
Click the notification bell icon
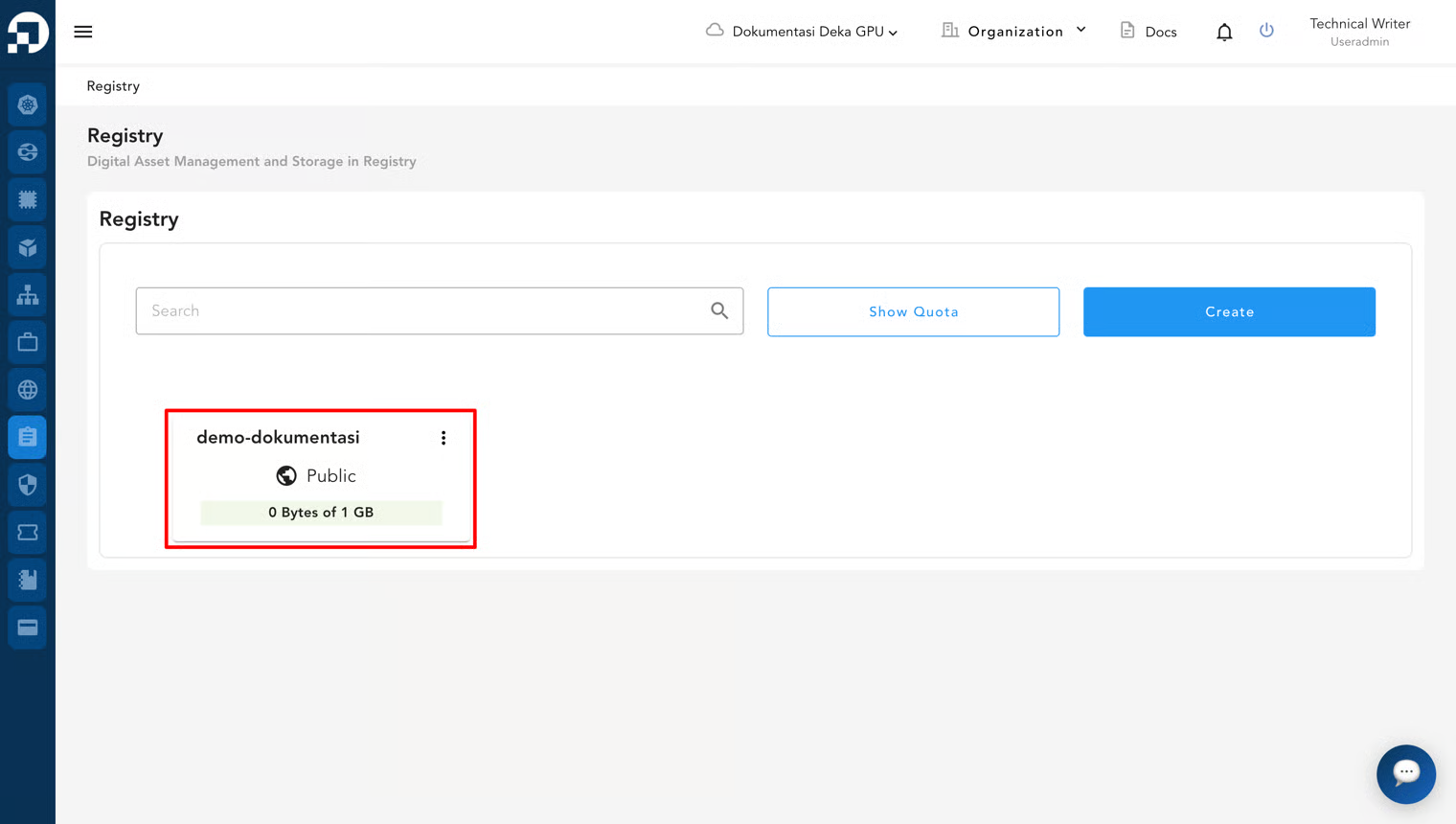1224,32
